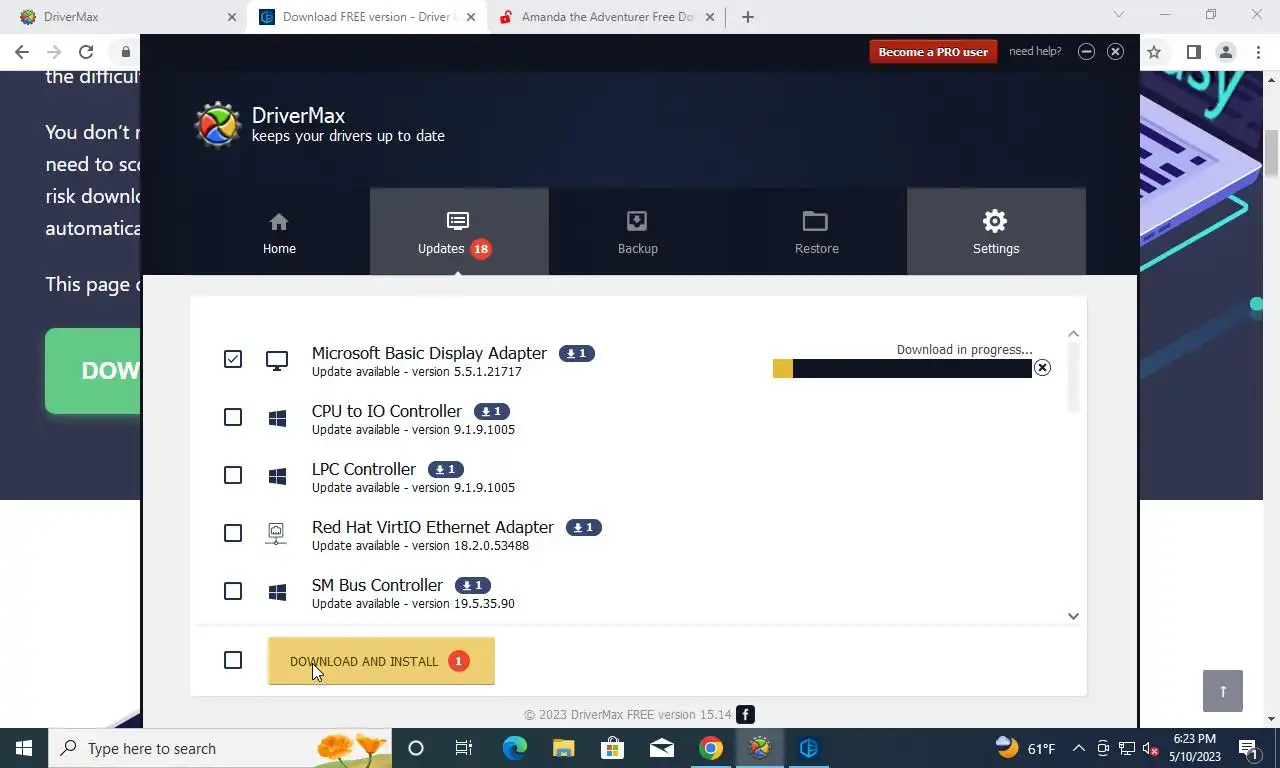Check the CPU to IO Controller checkbox
Viewport: 1280px width, 768px height.
point(233,417)
